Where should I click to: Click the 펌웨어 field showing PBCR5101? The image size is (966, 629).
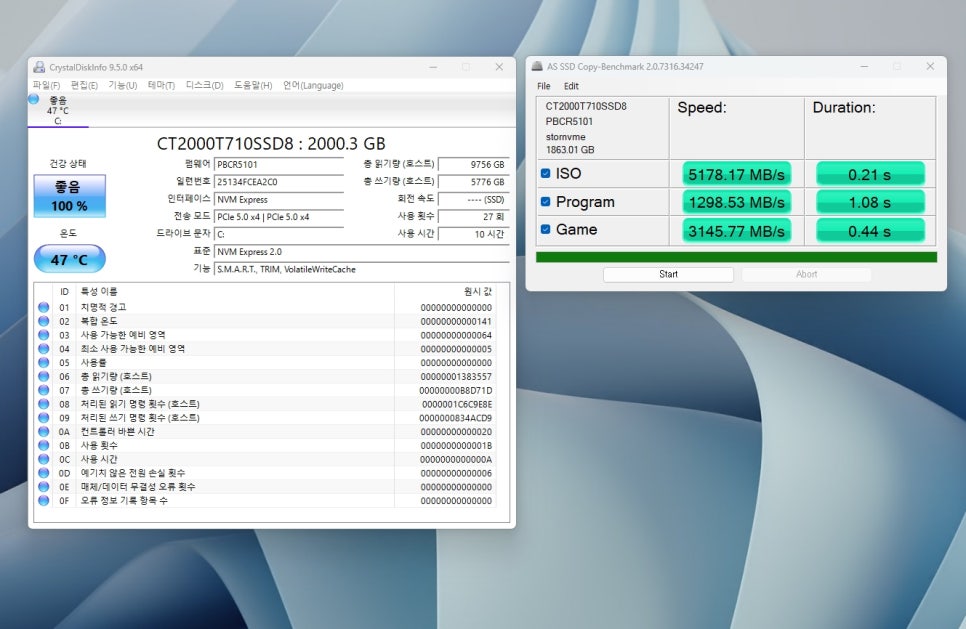[278, 164]
